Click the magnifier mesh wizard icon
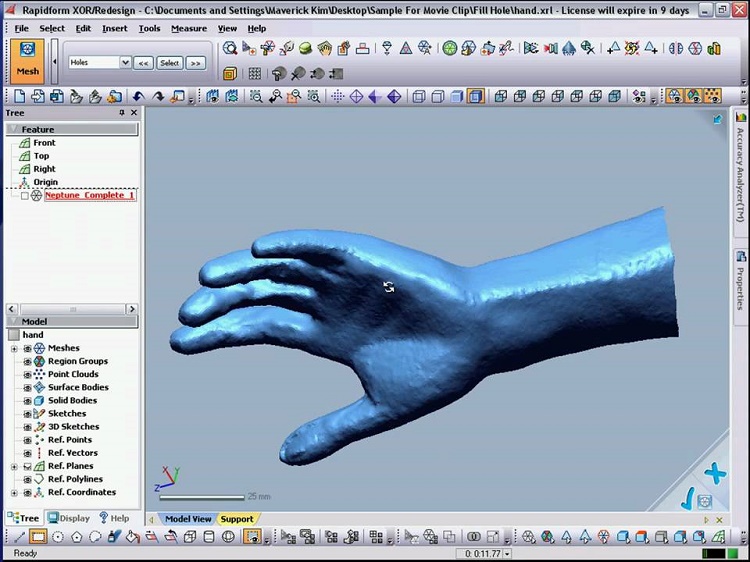This screenshot has height=562, width=750. coord(230,48)
